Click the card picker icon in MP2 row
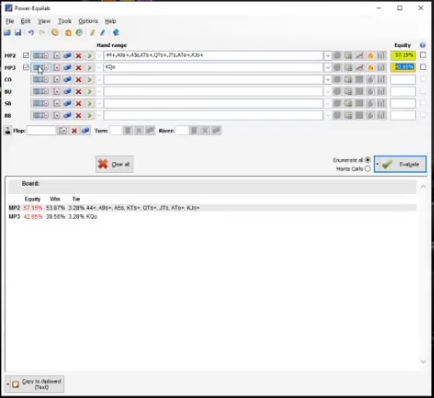Image resolution: width=434 pixels, height=398 pixels. coord(57,56)
